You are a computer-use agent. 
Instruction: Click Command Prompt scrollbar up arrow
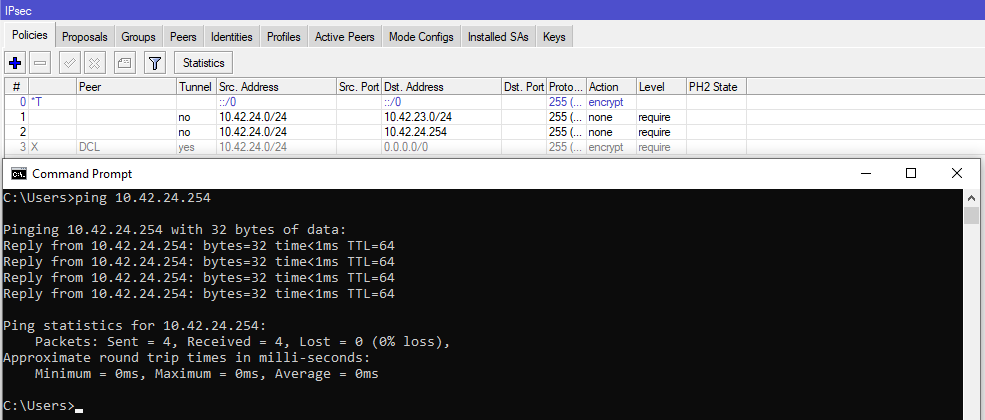tap(971, 198)
